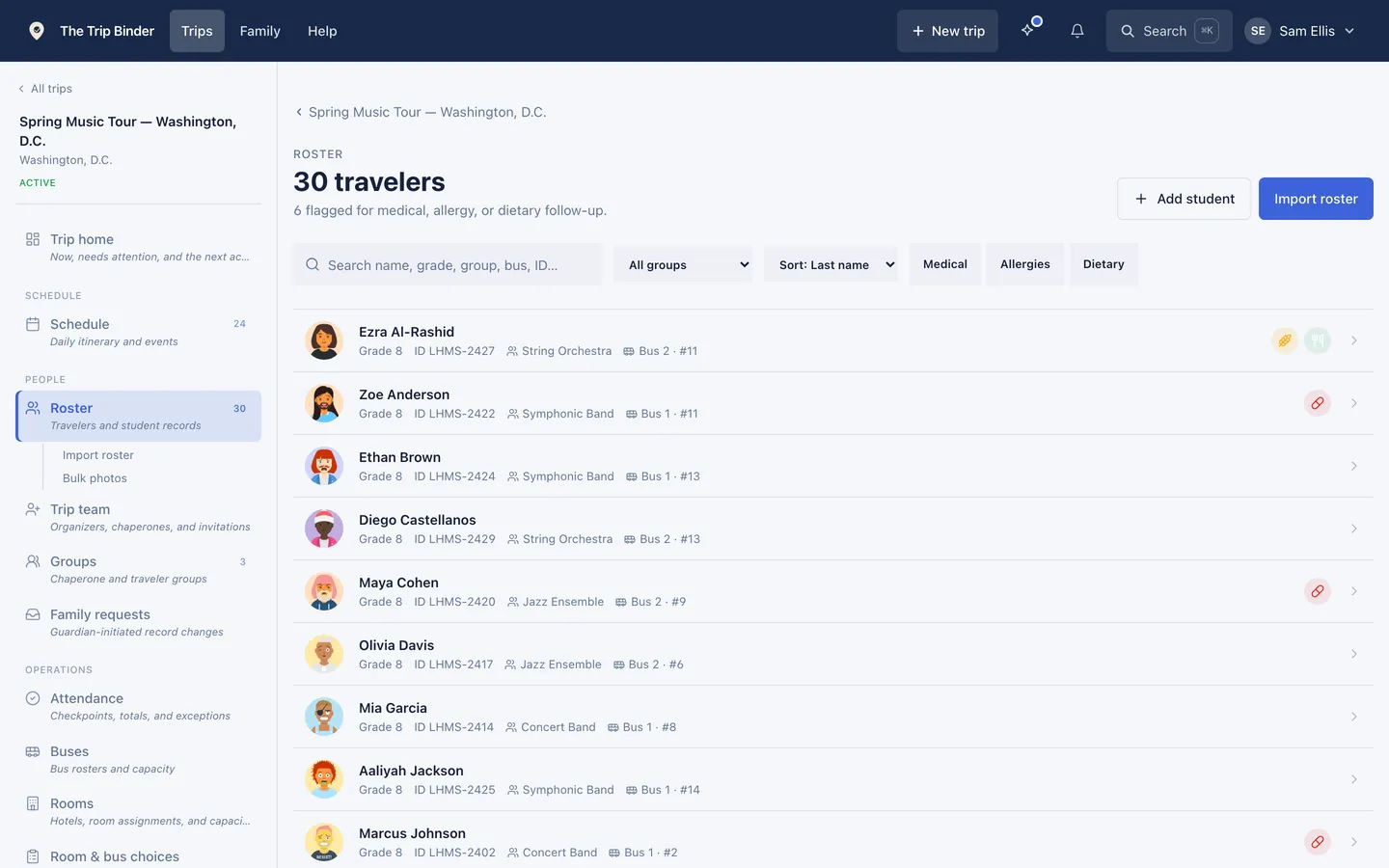Open notifications bell icon
This screenshot has width=1389, height=868.
pyautogui.click(x=1077, y=31)
